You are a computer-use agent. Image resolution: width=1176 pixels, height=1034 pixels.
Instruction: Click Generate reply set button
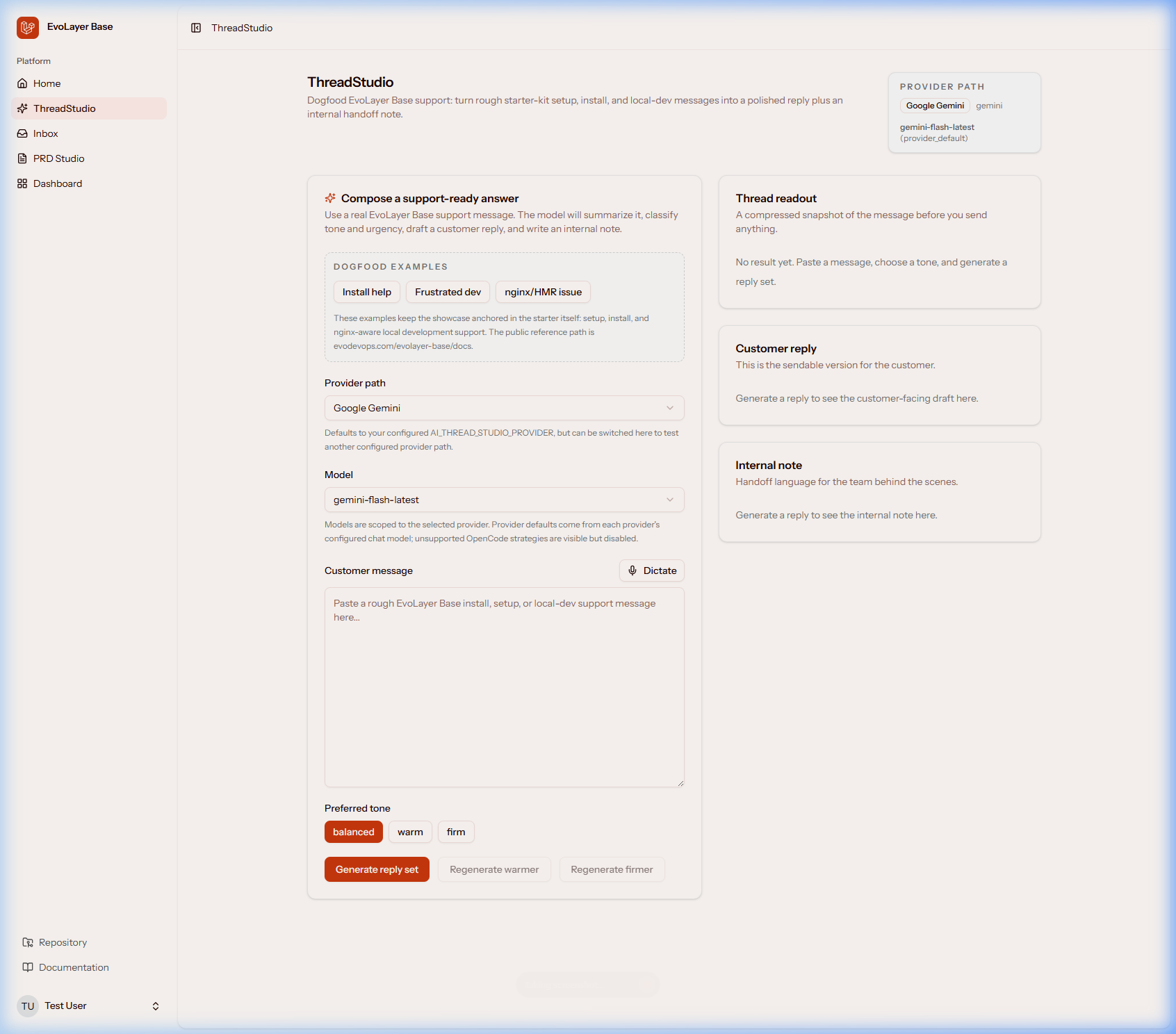point(377,869)
